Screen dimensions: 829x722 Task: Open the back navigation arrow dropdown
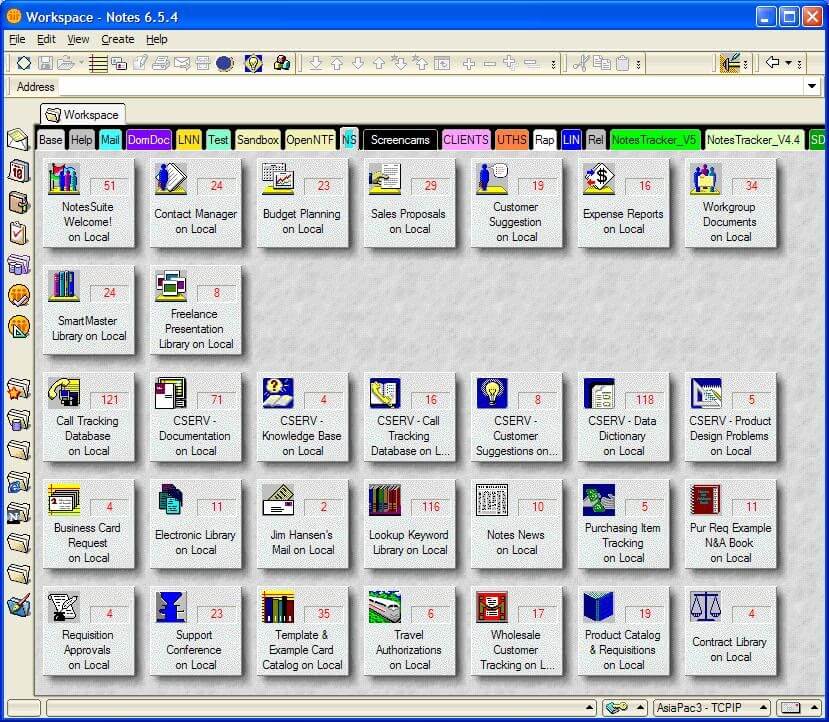[x=788, y=63]
